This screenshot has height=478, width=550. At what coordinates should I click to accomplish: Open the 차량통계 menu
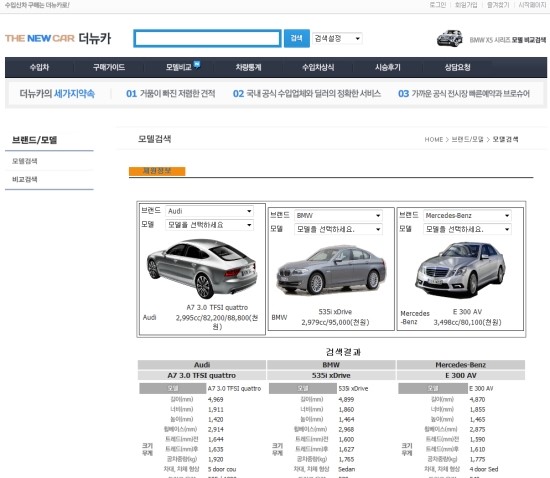pos(248,67)
